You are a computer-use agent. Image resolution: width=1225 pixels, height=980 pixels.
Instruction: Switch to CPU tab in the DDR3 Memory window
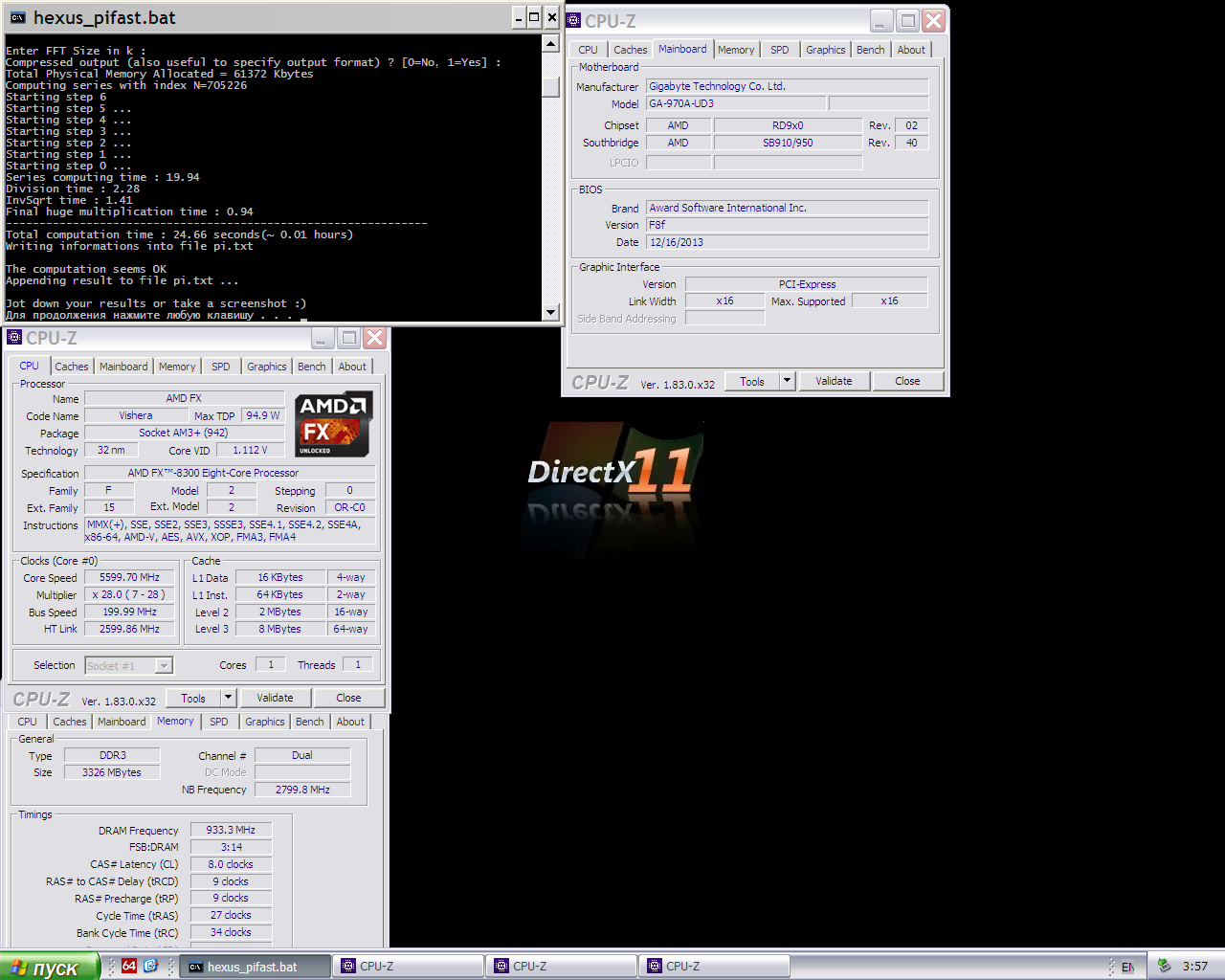[27, 722]
